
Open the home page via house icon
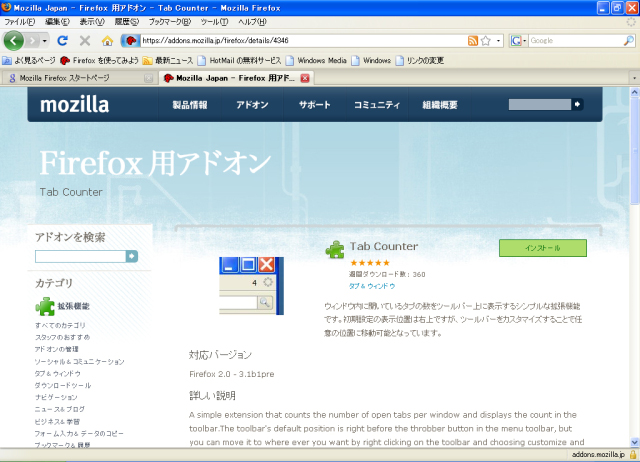coord(107,40)
